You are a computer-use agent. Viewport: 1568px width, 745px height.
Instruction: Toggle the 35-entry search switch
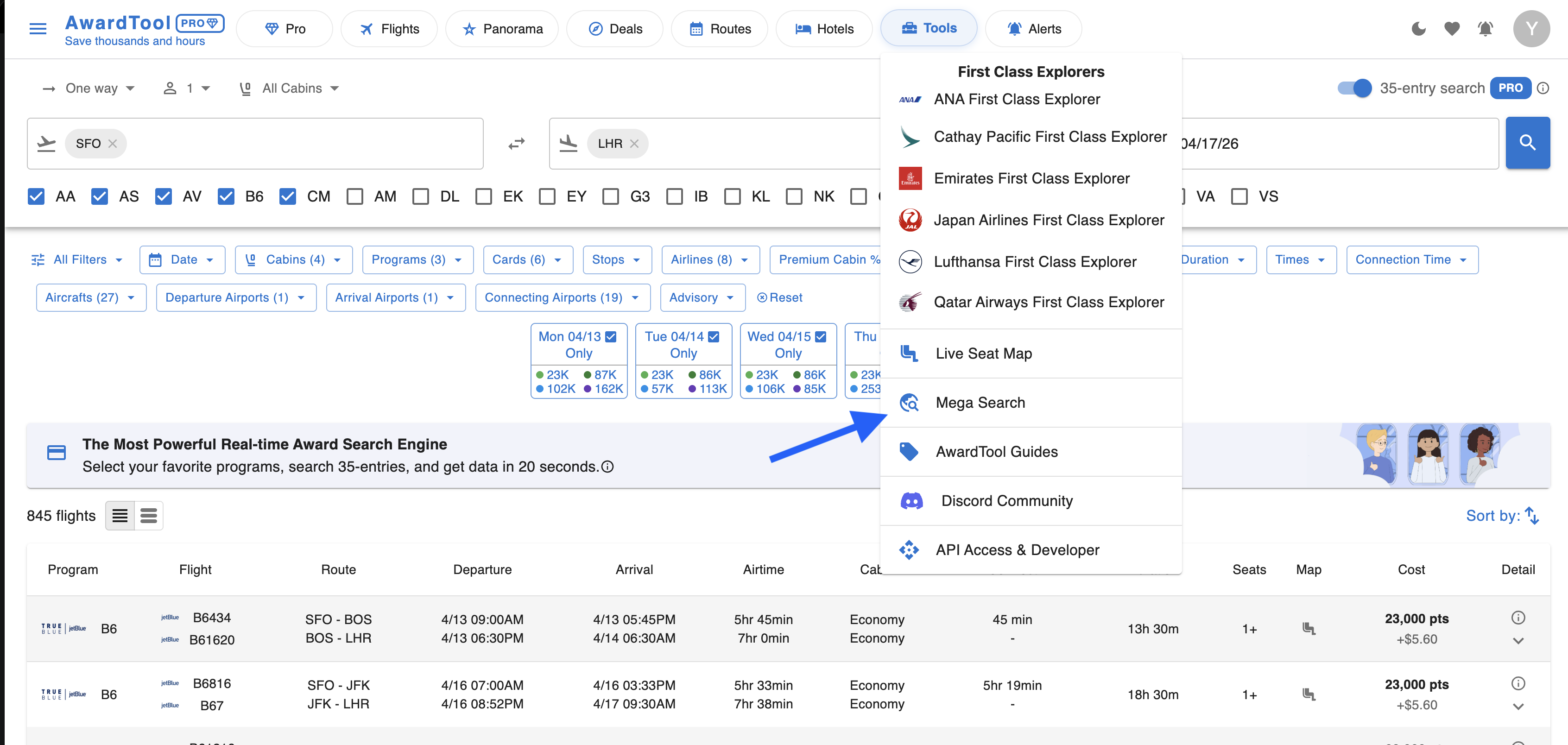pos(1354,88)
